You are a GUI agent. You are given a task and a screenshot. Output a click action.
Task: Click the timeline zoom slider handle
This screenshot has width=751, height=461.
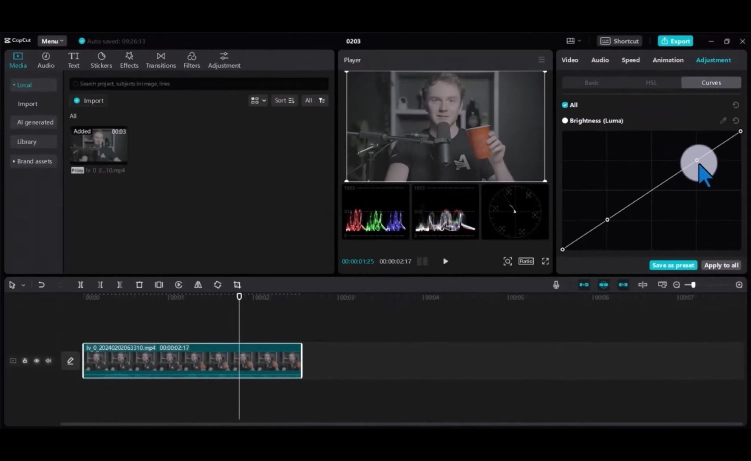[693, 285]
